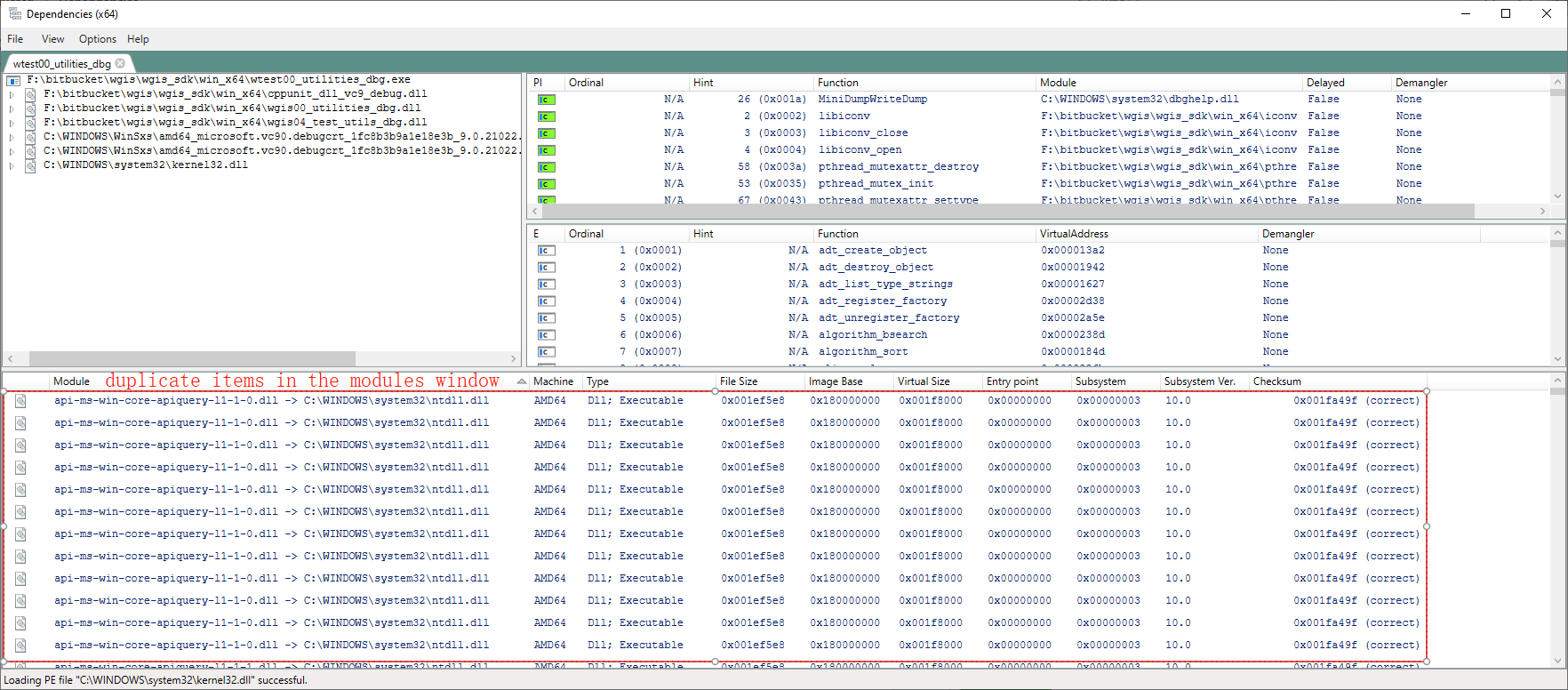Open the View menu
1568x690 pixels.
(x=52, y=39)
